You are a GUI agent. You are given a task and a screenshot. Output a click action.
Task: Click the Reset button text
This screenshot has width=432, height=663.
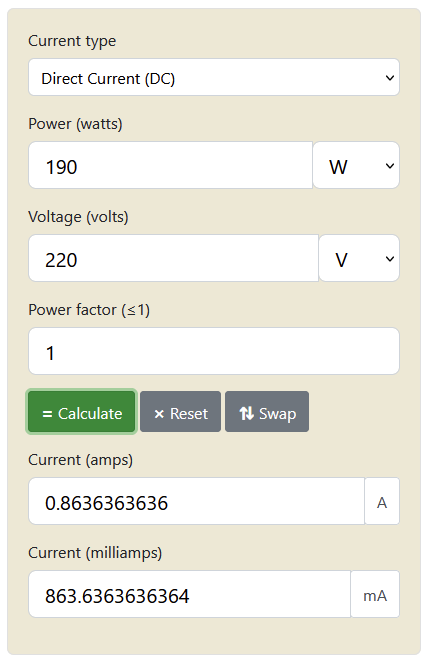point(189,414)
